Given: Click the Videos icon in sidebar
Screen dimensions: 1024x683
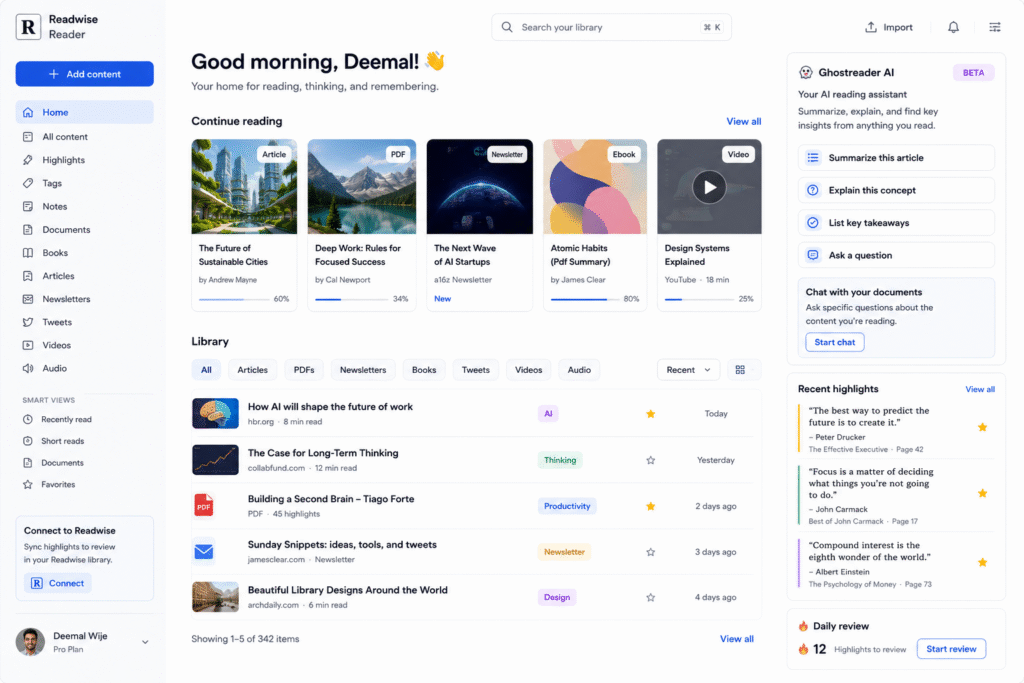Looking at the screenshot, I should (x=27, y=345).
